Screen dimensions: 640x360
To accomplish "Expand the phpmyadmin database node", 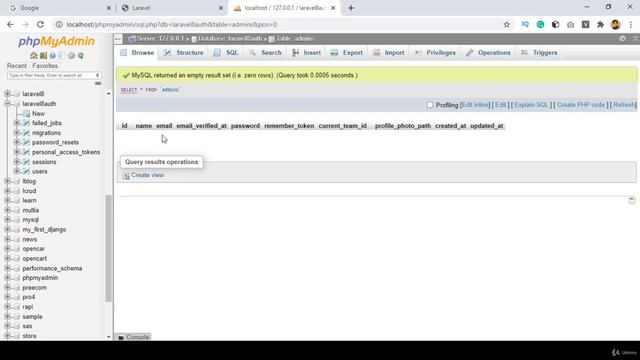I will point(7,278).
